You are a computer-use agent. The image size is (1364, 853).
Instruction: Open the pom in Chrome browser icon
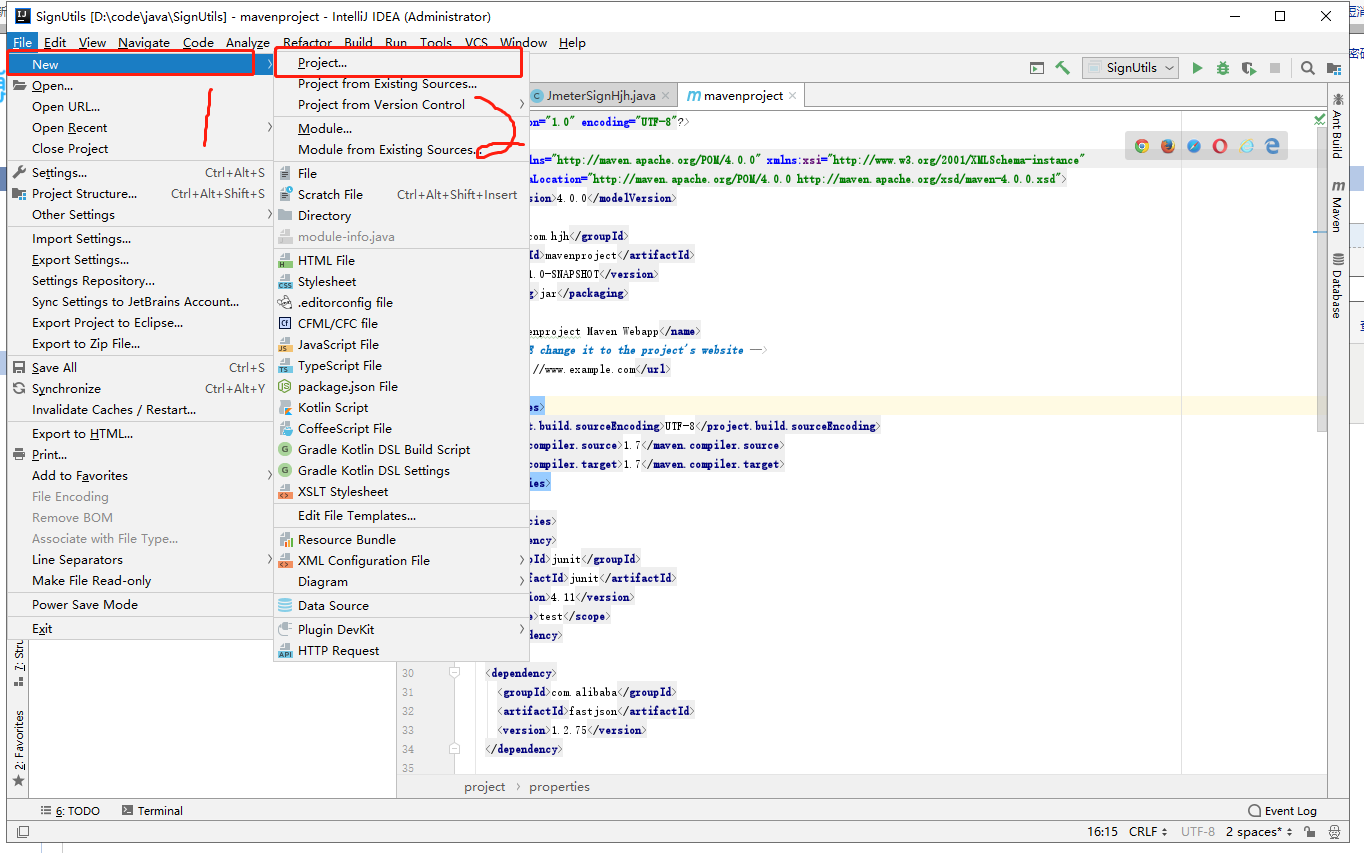point(1142,146)
